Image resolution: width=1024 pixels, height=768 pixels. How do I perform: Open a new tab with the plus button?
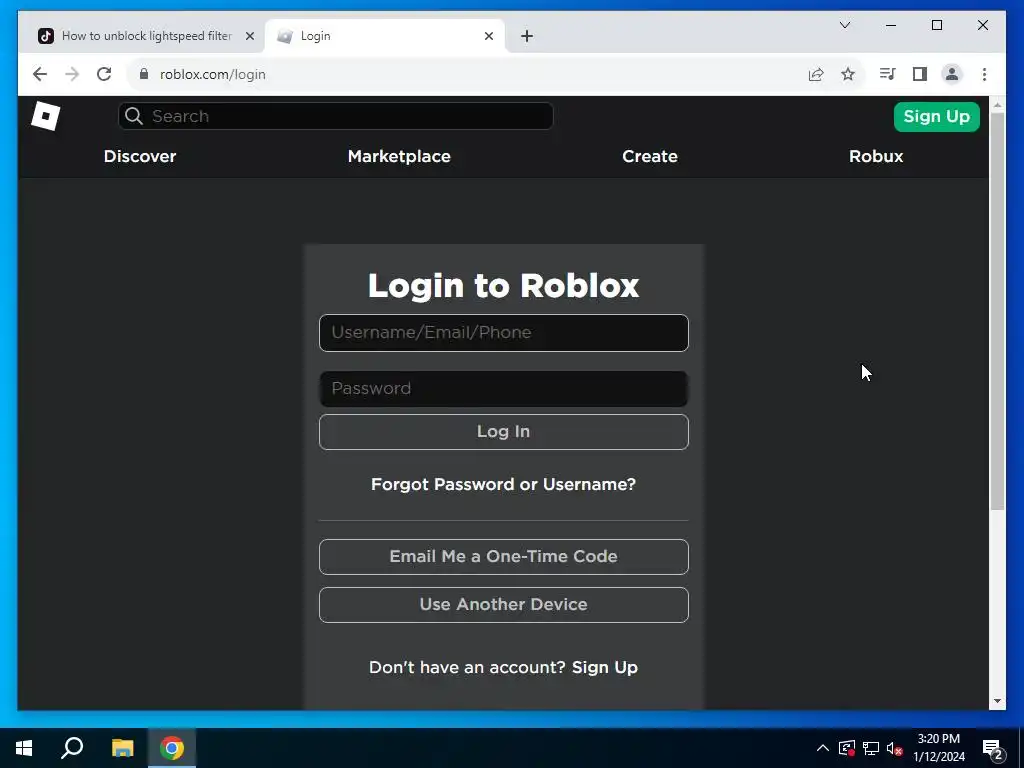527,36
